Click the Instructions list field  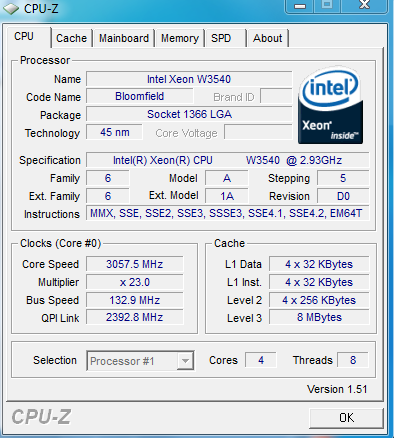228,213
